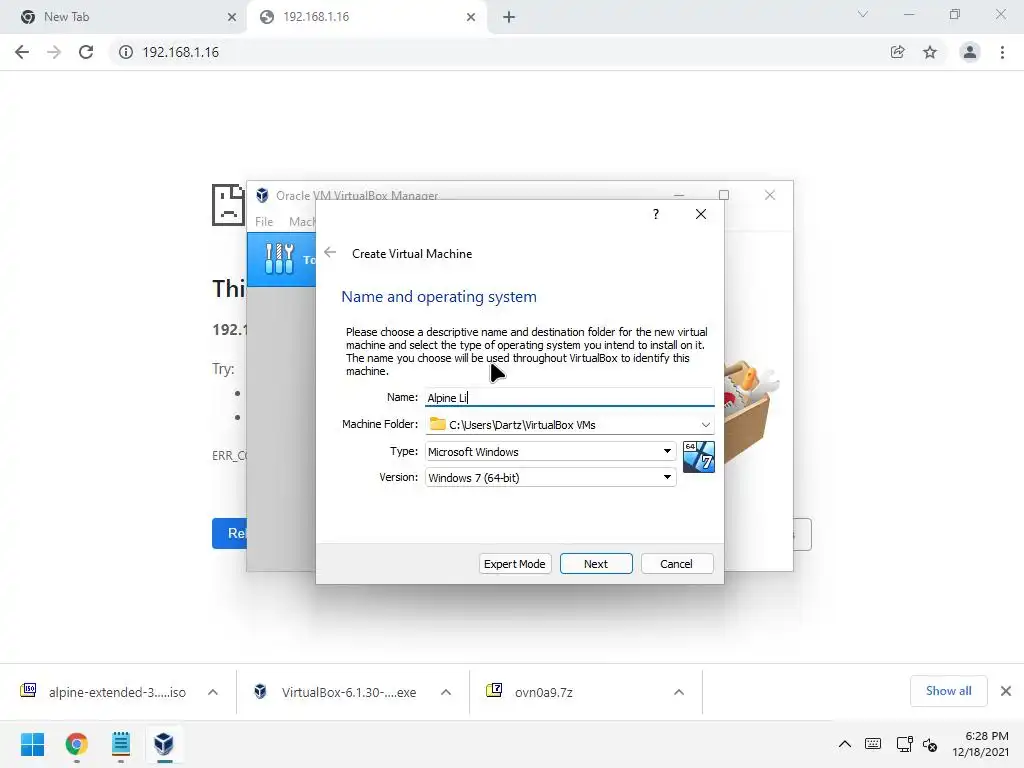Open a new browser tab
The image size is (1024, 768).
[509, 17]
